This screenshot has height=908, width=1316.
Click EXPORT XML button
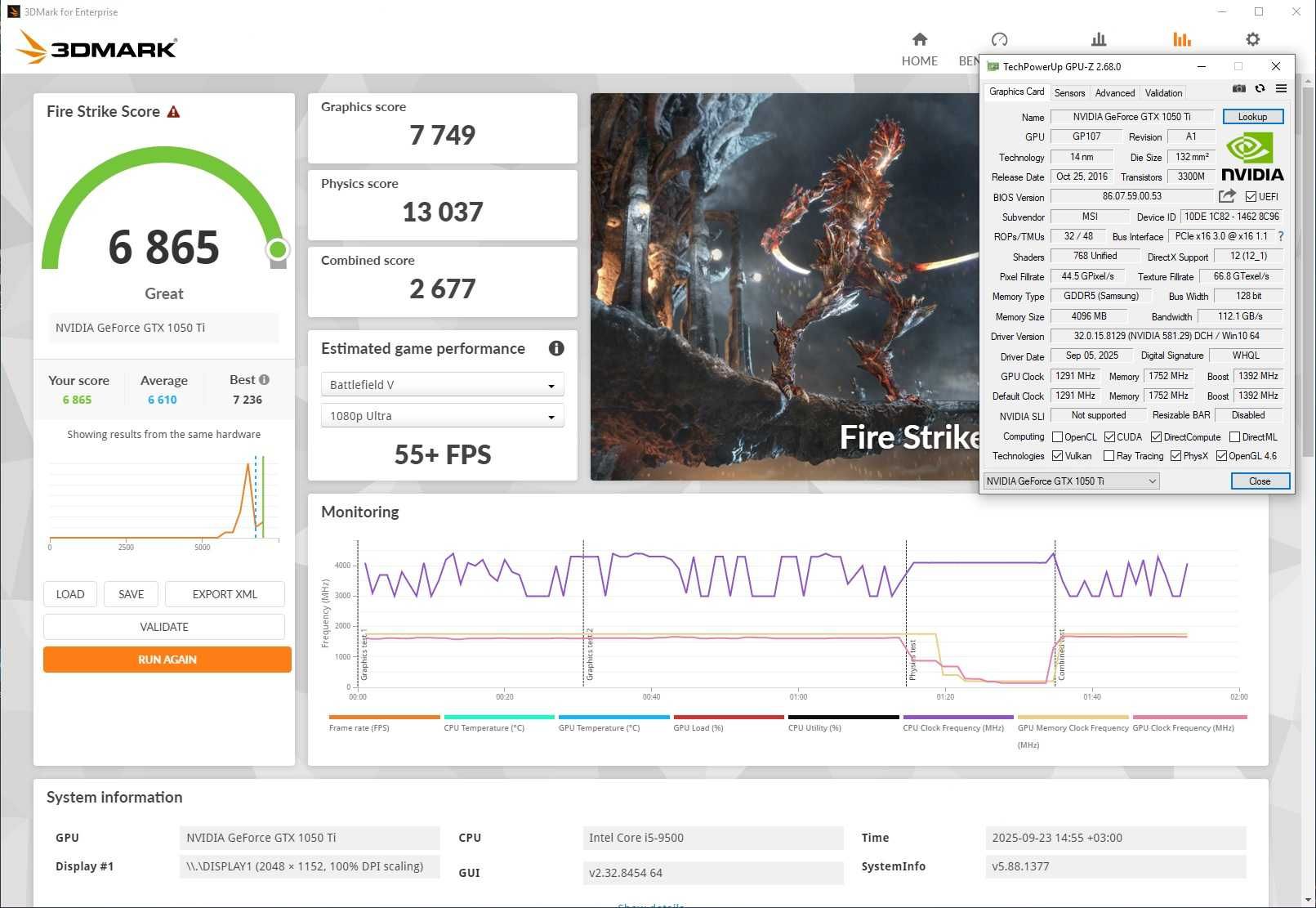(x=225, y=594)
